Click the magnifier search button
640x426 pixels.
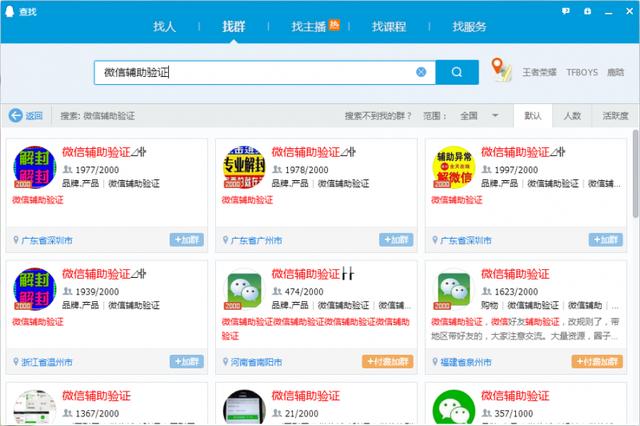click(457, 72)
